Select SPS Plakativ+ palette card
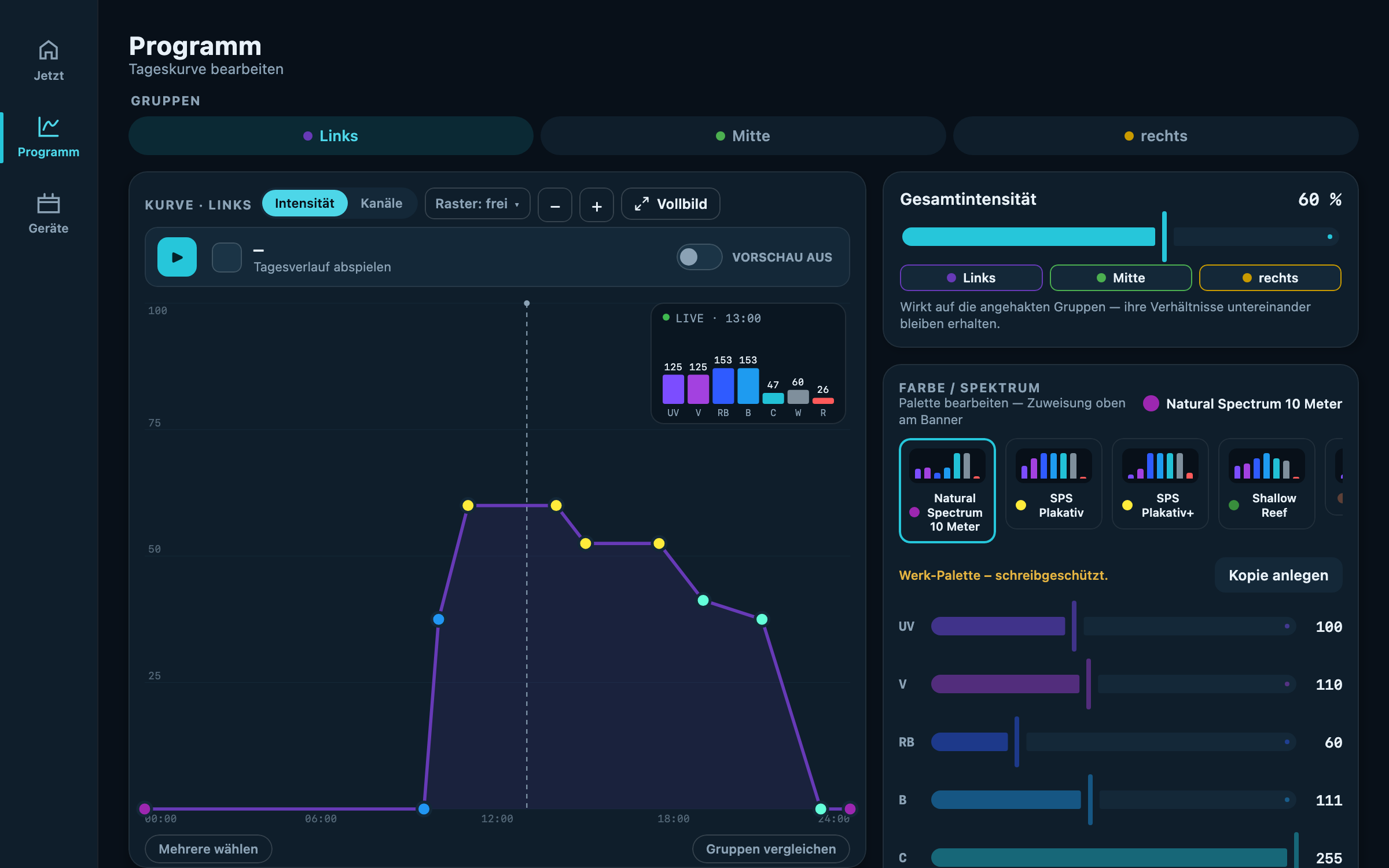Screen dimensions: 1389x868 point(1160,484)
